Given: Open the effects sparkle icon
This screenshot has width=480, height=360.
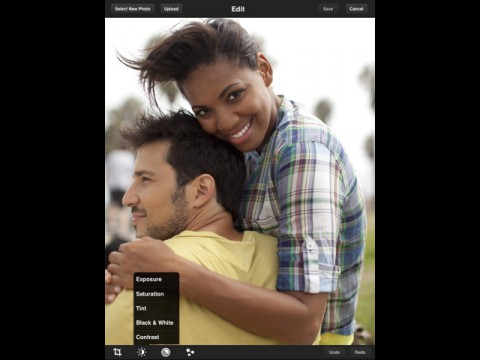Looking at the screenshot, I should click(190, 352).
